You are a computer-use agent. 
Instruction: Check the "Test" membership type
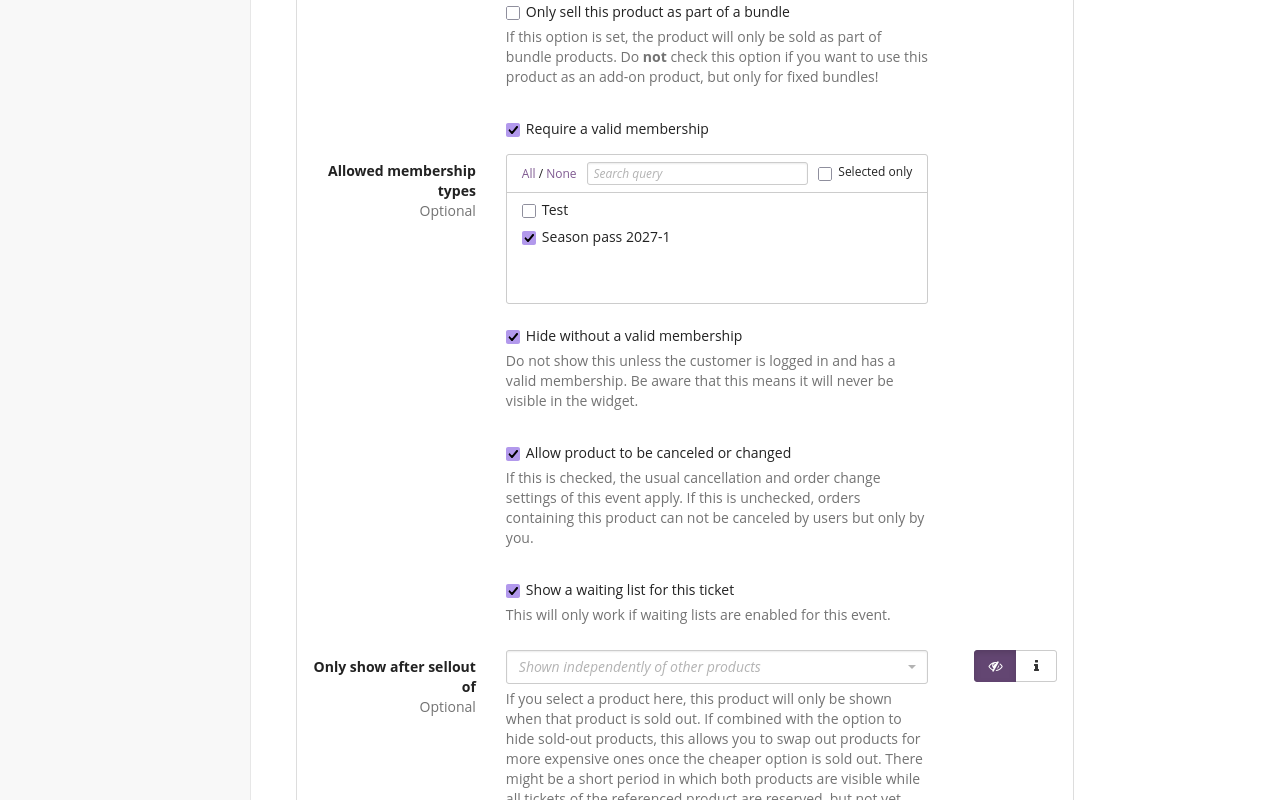point(529,211)
